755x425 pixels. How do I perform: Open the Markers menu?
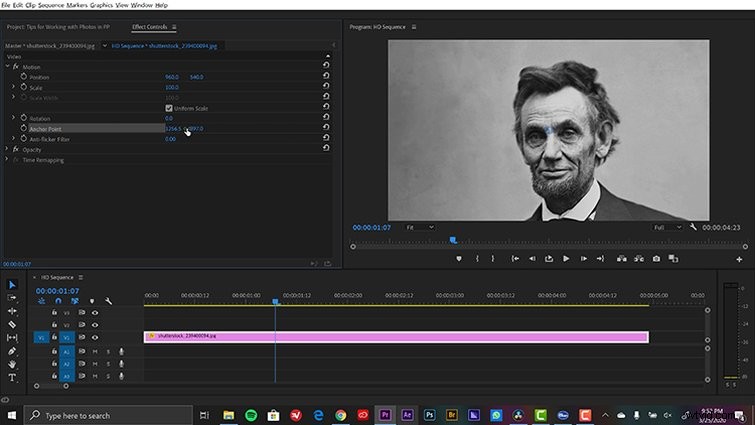pos(77,5)
